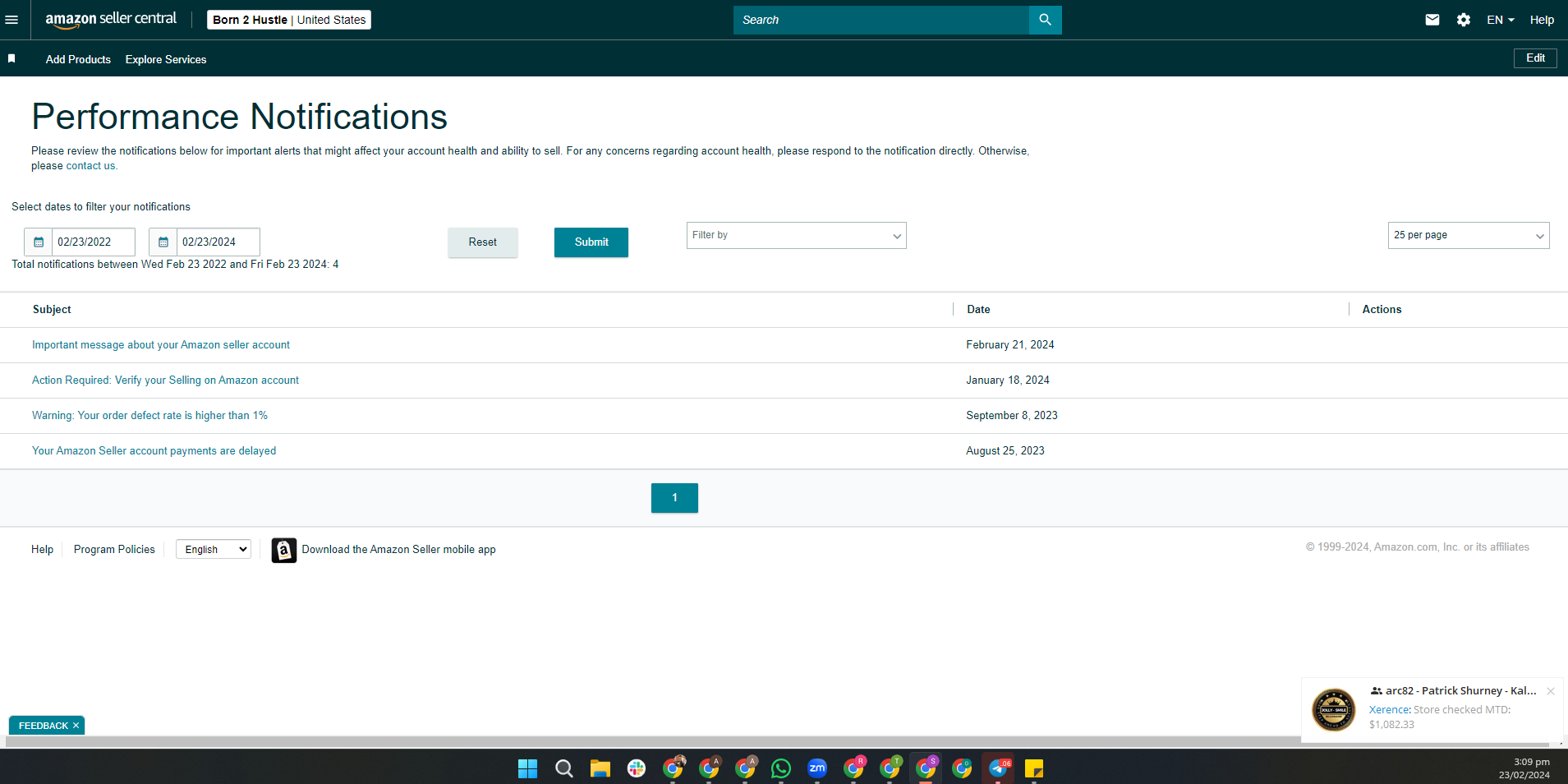Switch to Chrome profile with R badge
Screen dimensions: 1568x784
click(x=853, y=768)
